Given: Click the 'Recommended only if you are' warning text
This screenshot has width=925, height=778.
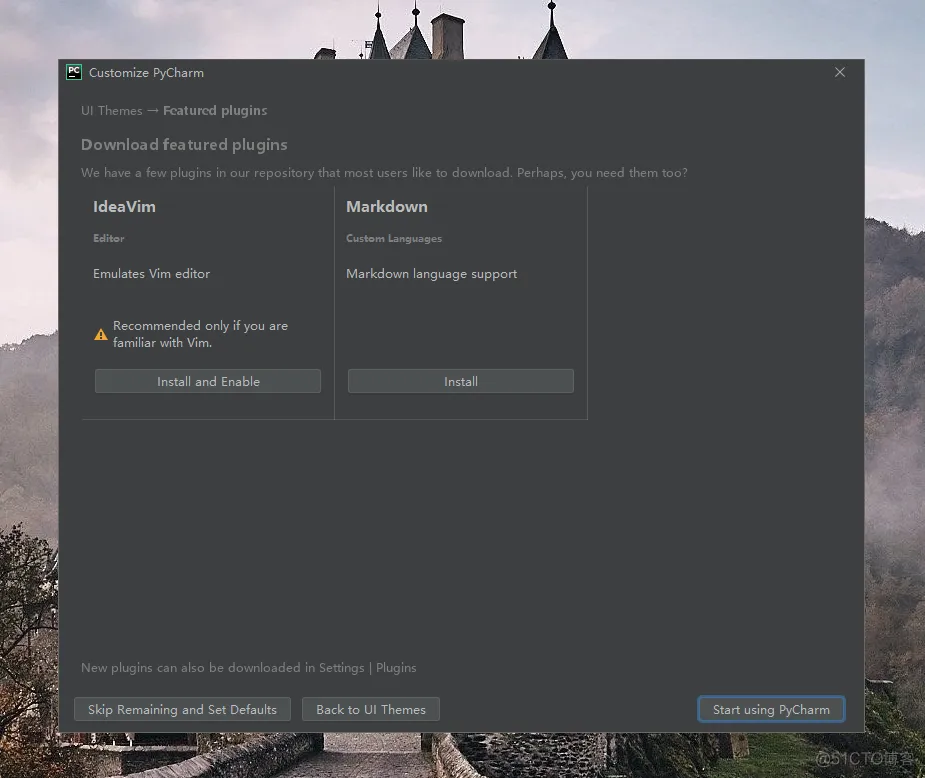Looking at the screenshot, I should click(201, 334).
